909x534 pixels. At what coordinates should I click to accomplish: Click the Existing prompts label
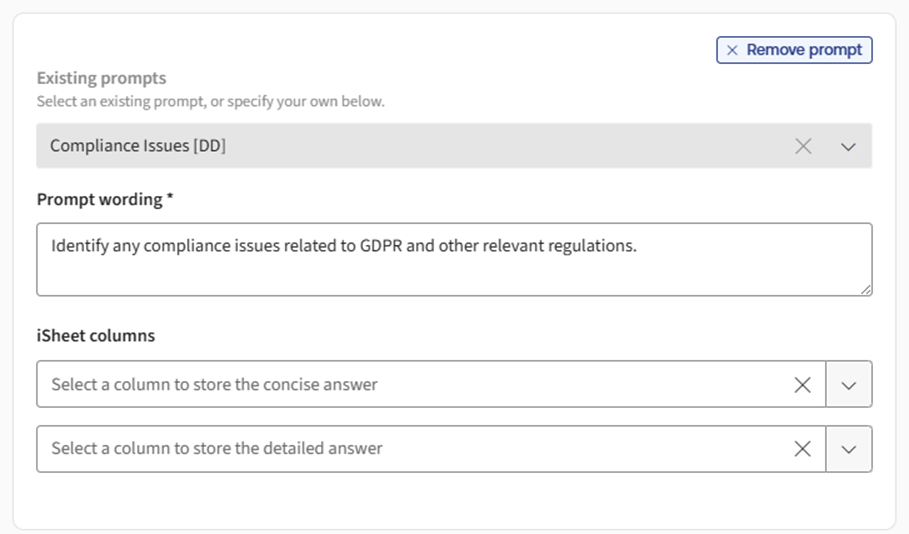point(101,78)
